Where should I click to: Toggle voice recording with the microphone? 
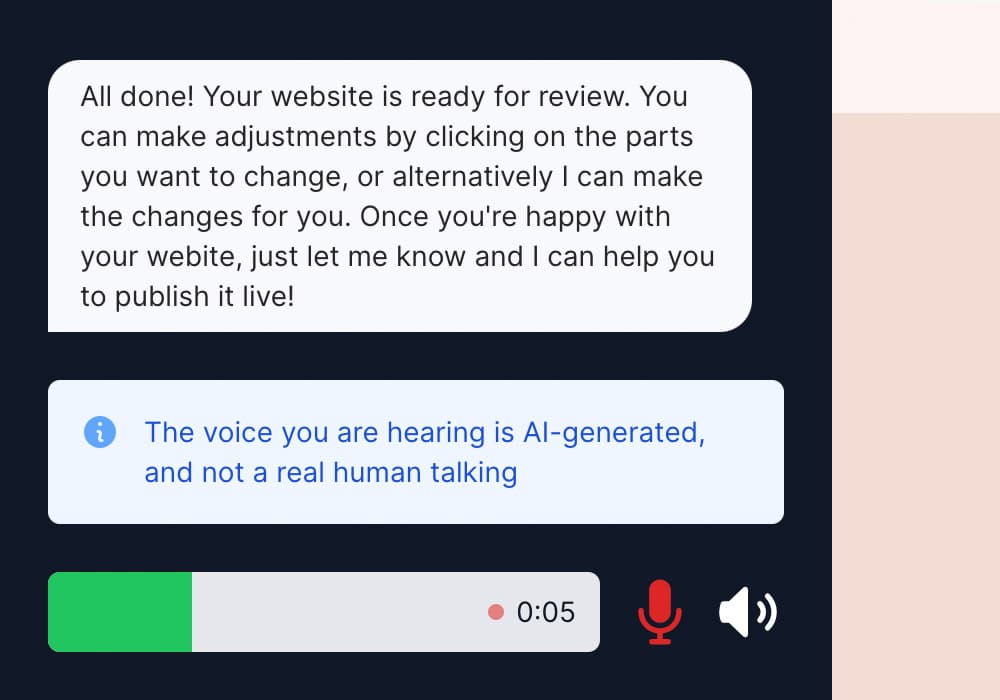(x=660, y=612)
